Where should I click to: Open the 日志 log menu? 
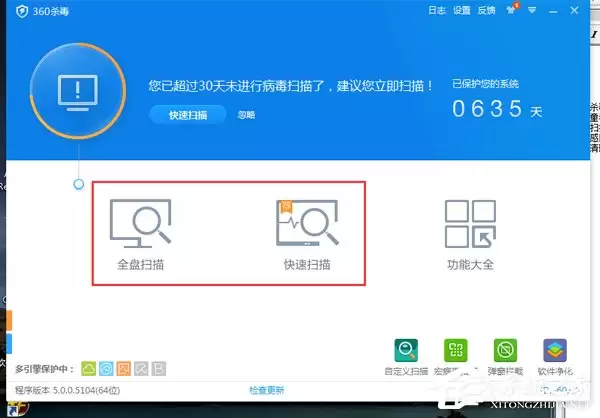coord(437,11)
